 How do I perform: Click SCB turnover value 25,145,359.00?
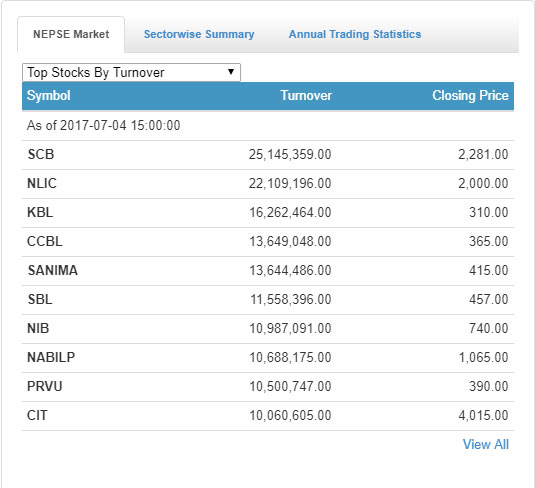(290, 154)
